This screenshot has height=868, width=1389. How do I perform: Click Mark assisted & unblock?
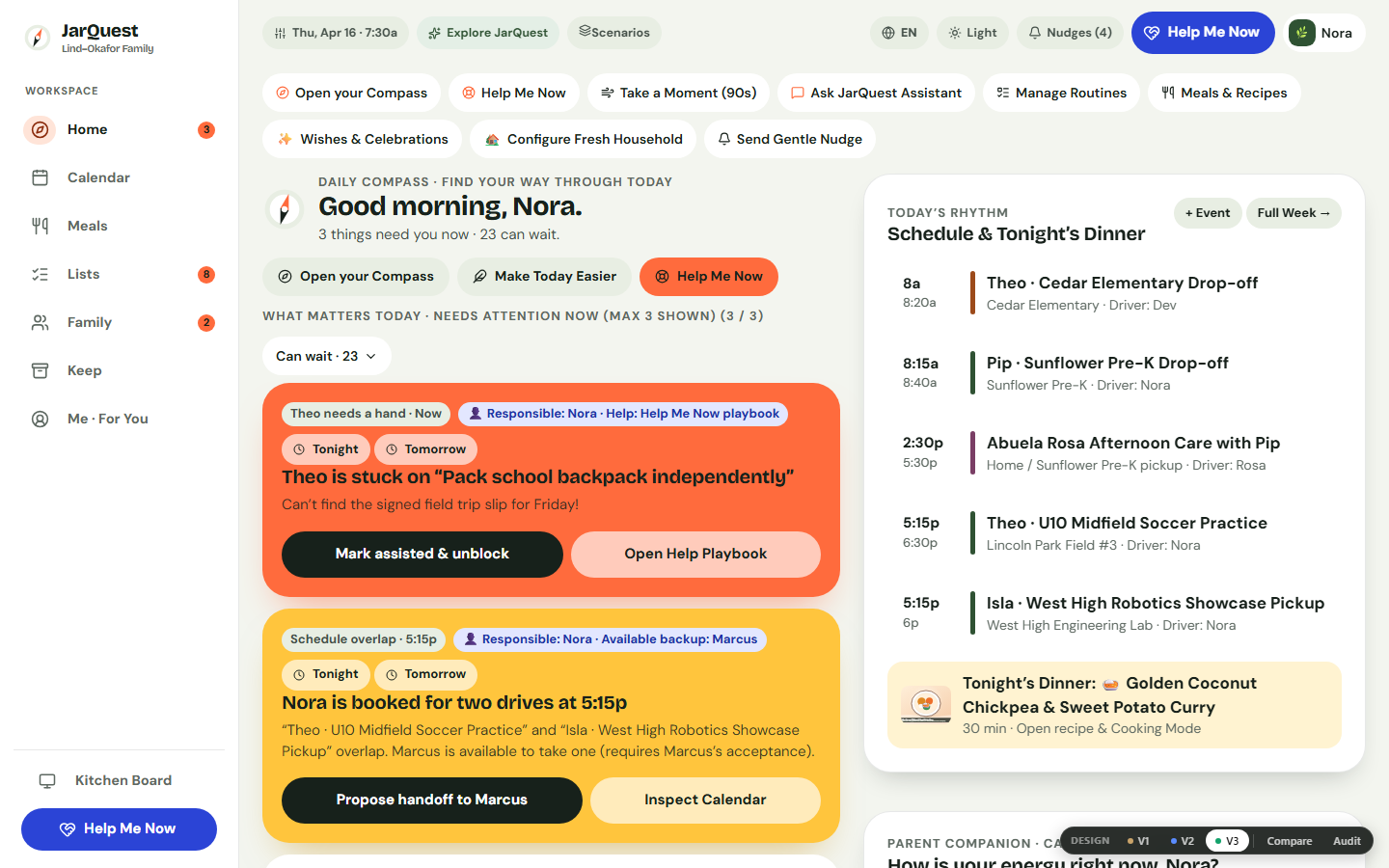(422, 555)
